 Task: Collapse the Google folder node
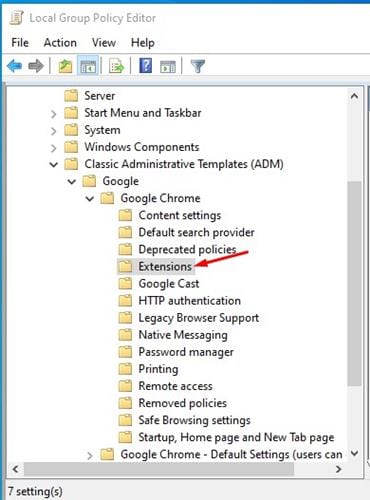(x=72, y=182)
